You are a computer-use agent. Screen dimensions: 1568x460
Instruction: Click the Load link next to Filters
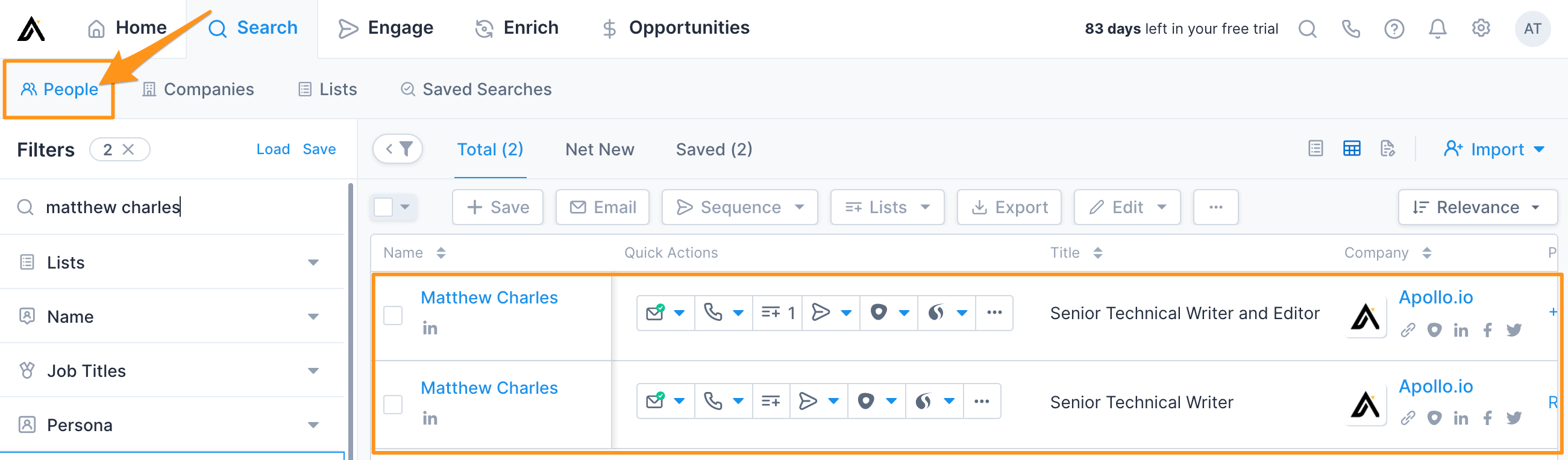[273, 149]
